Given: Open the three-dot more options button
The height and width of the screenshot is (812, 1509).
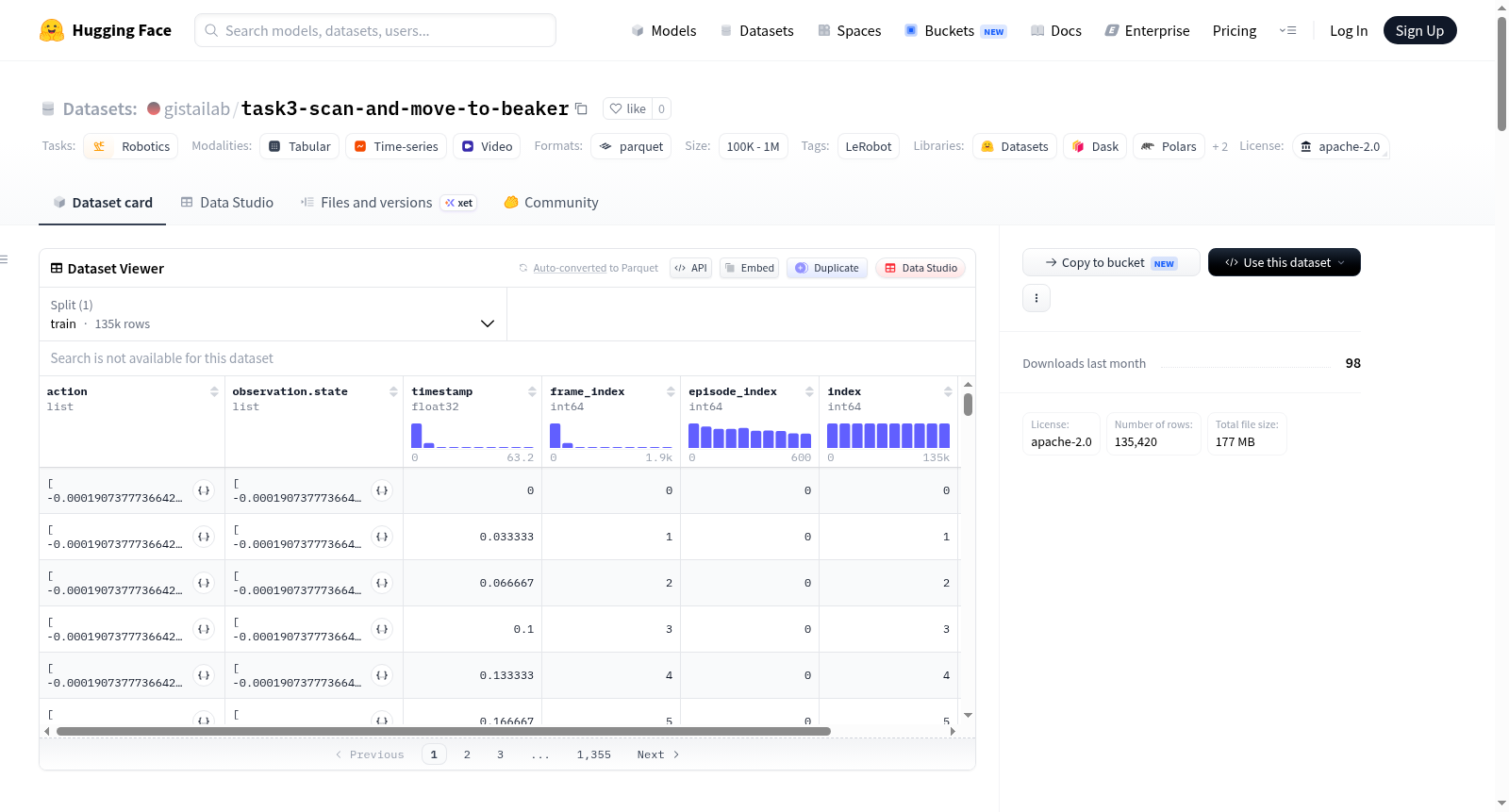Looking at the screenshot, I should [1036, 298].
